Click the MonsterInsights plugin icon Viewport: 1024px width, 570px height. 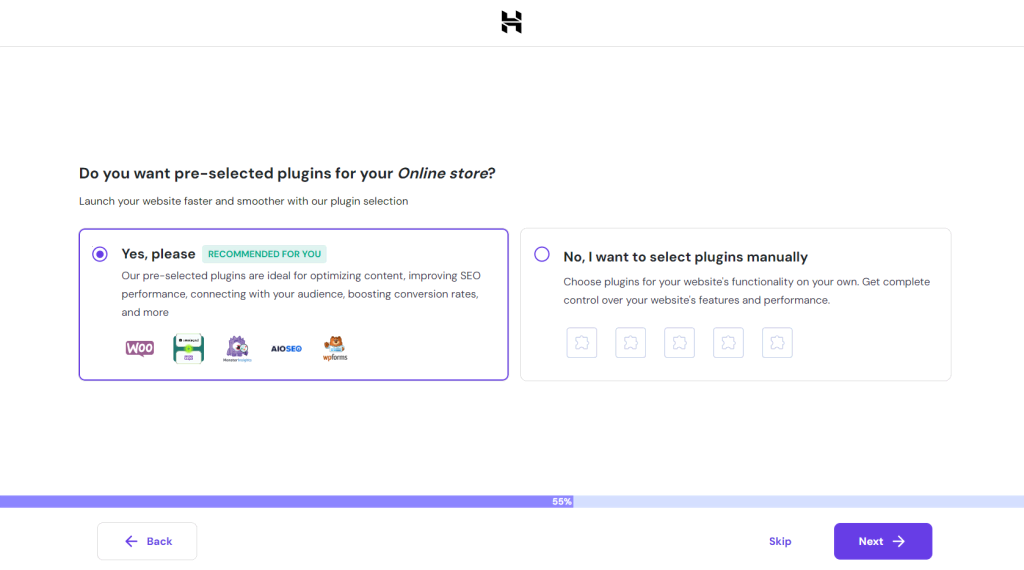pyautogui.click(x=237, y=349)
